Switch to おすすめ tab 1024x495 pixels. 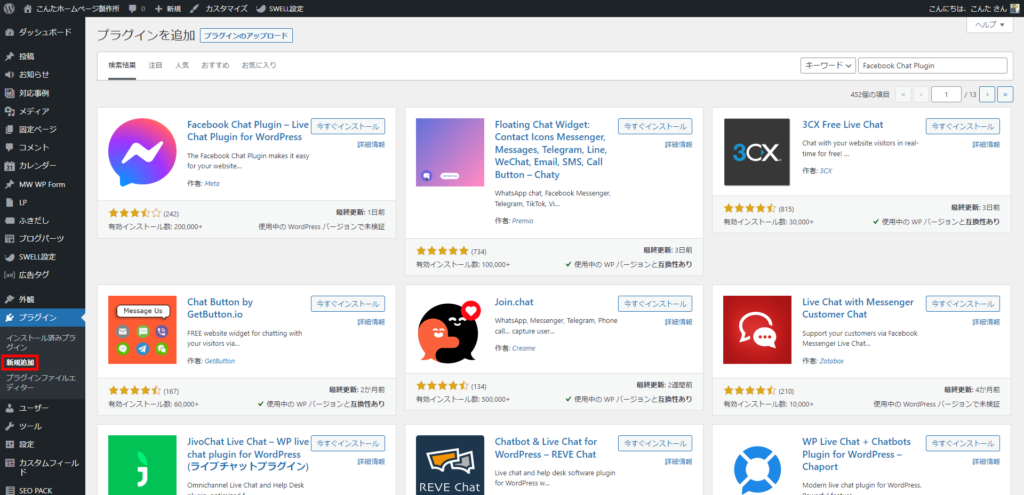216,65
